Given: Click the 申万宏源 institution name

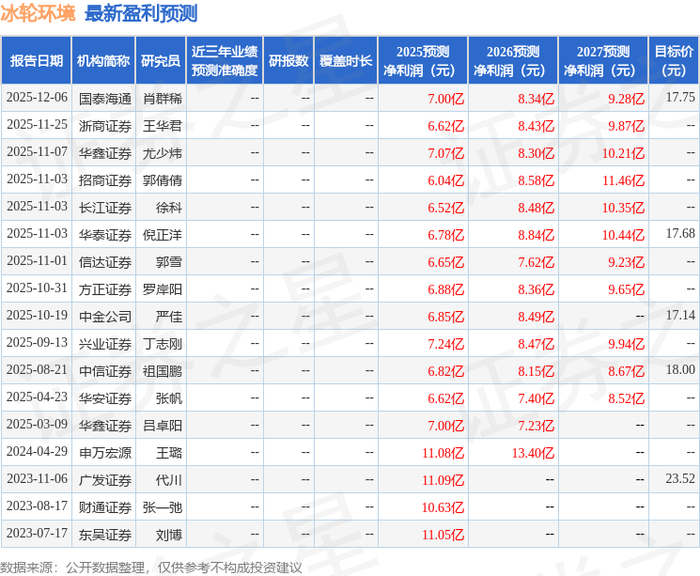Looking at the screenshot, I should click(x=105, y=453).
